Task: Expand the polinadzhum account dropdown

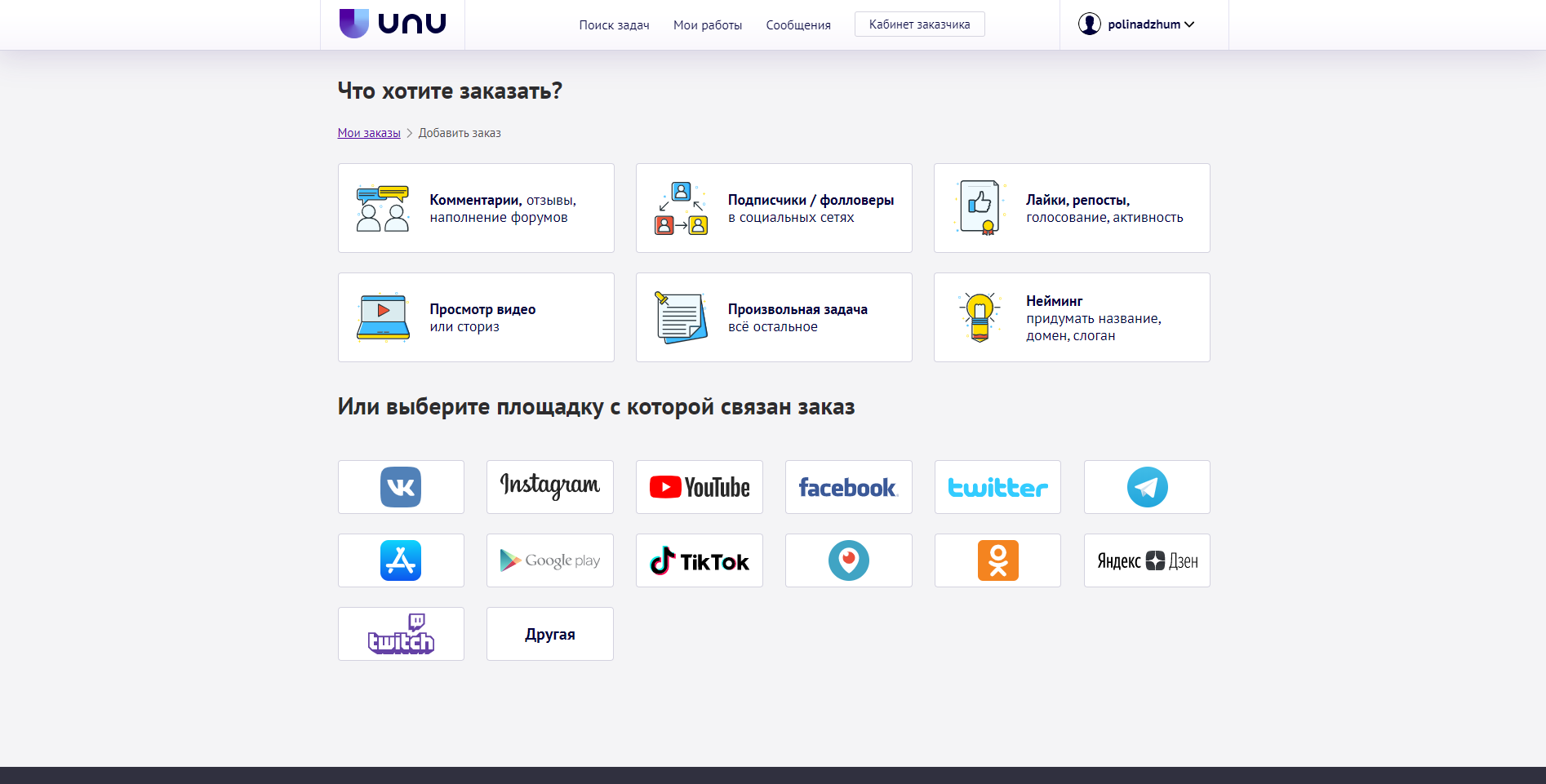Action: click(x=1189, y=24)
